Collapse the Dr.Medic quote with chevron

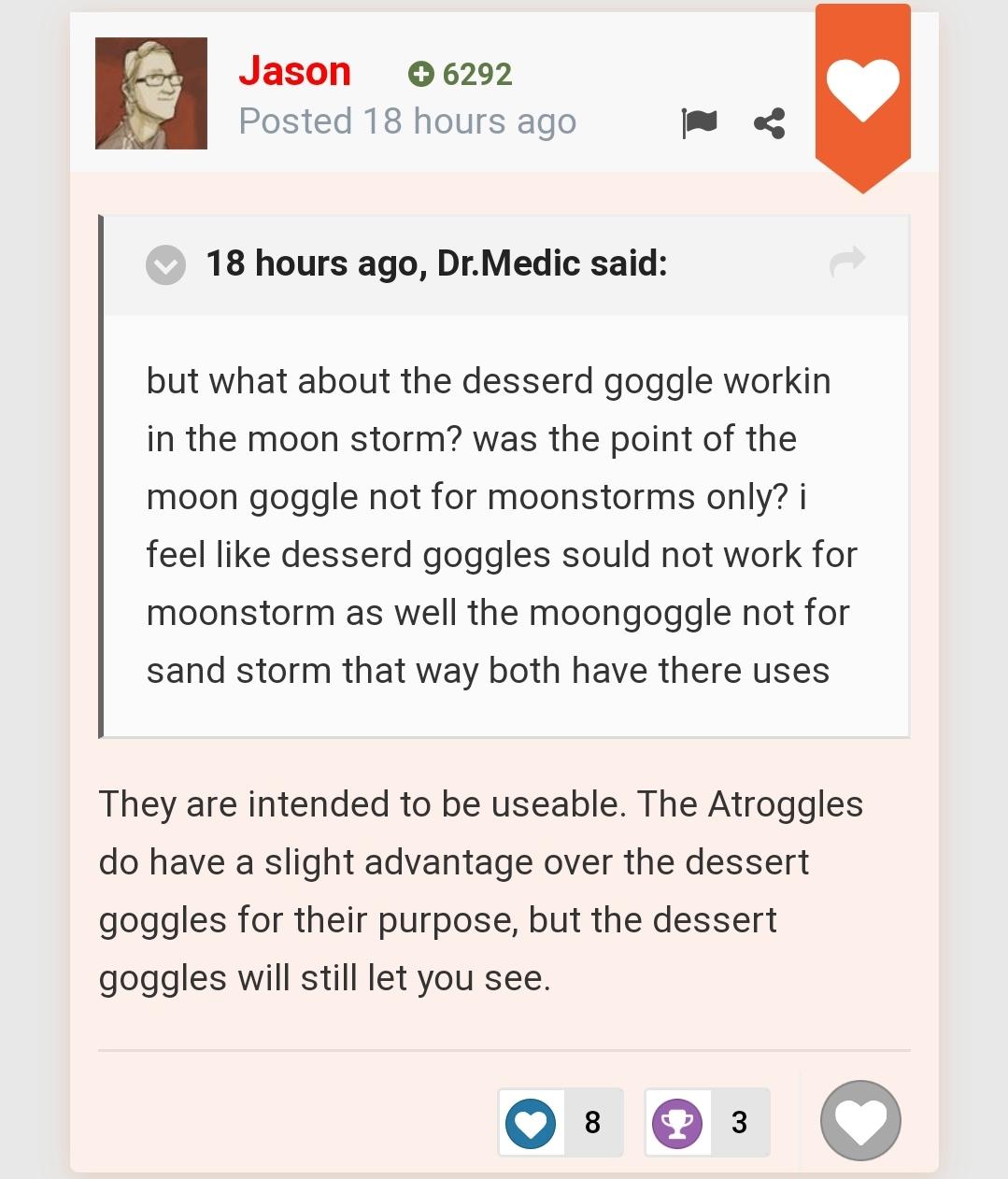click(165, 264)
